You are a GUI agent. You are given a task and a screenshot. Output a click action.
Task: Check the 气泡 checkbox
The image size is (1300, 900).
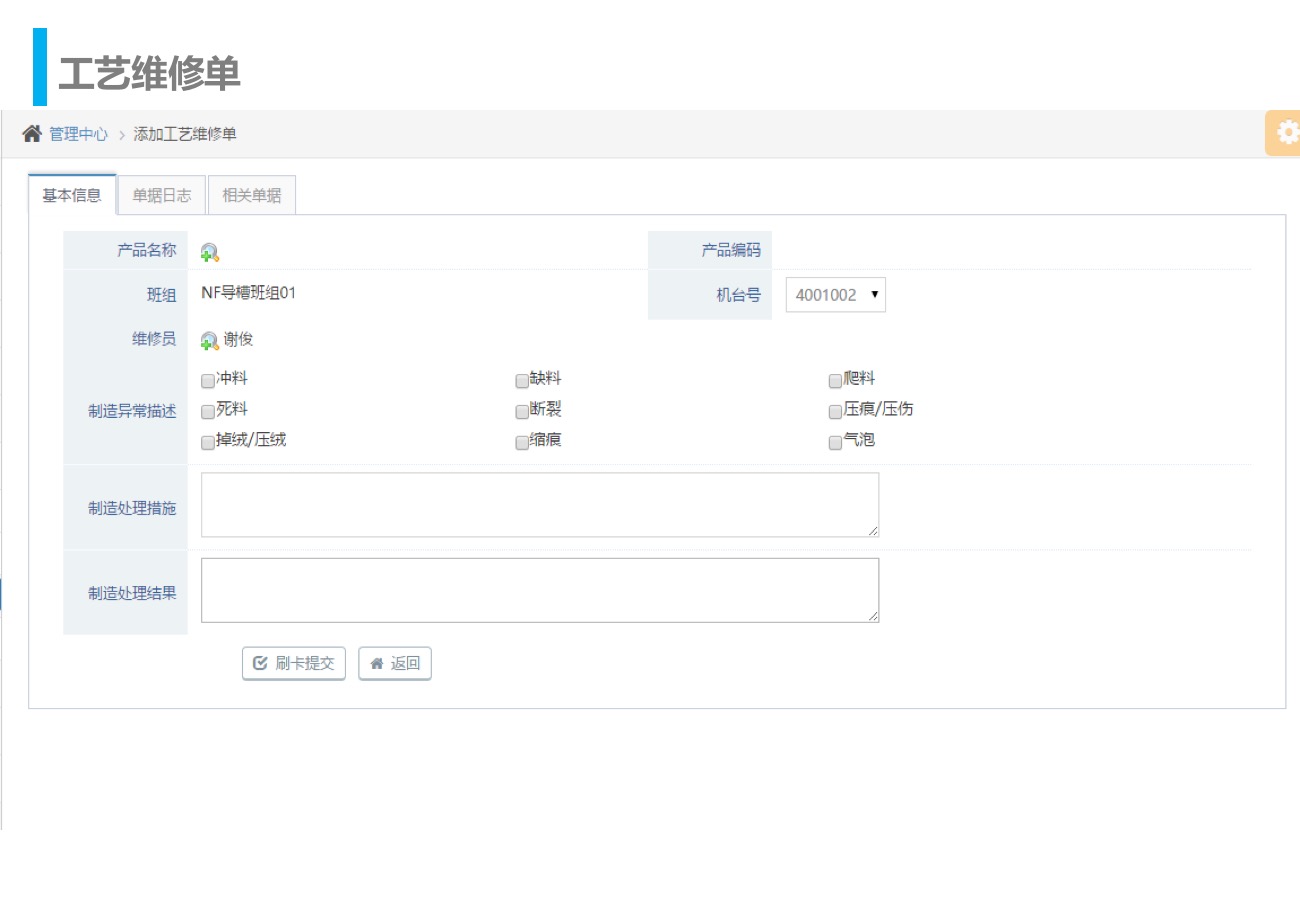(x=835, y=443)
